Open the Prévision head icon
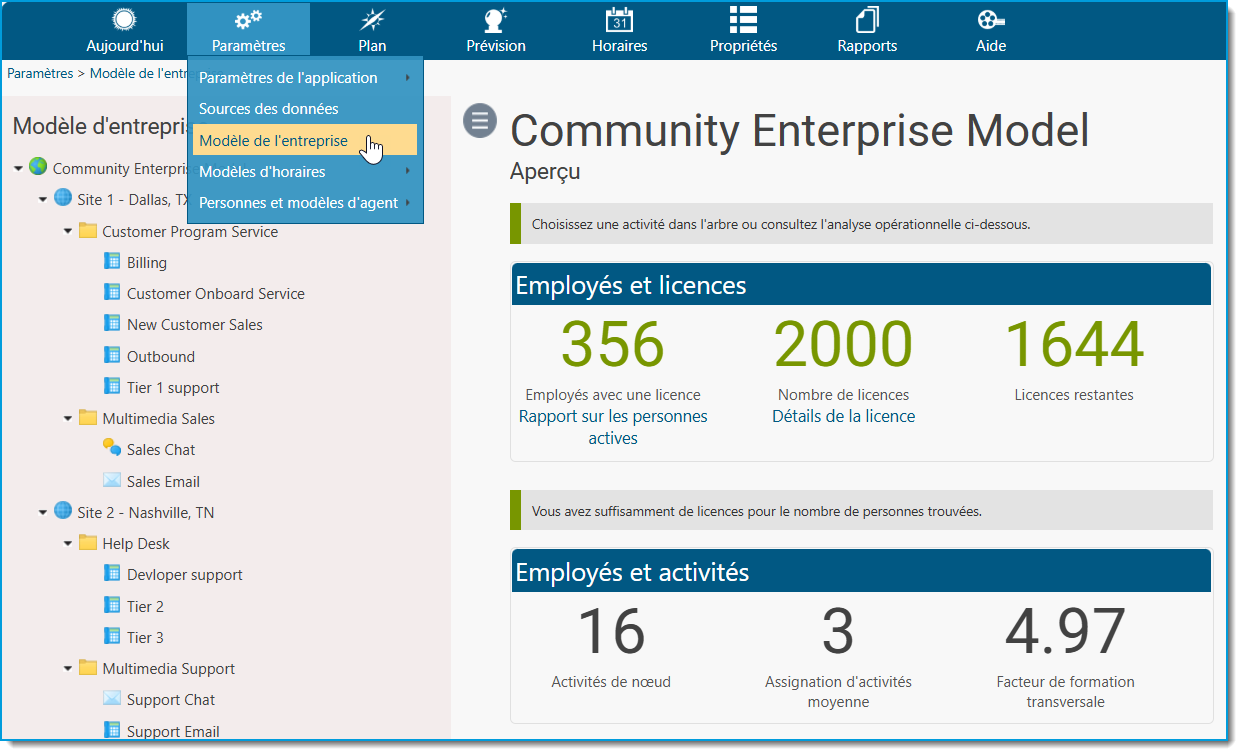This screenshot has width=1242, height=755. point(495,20)
